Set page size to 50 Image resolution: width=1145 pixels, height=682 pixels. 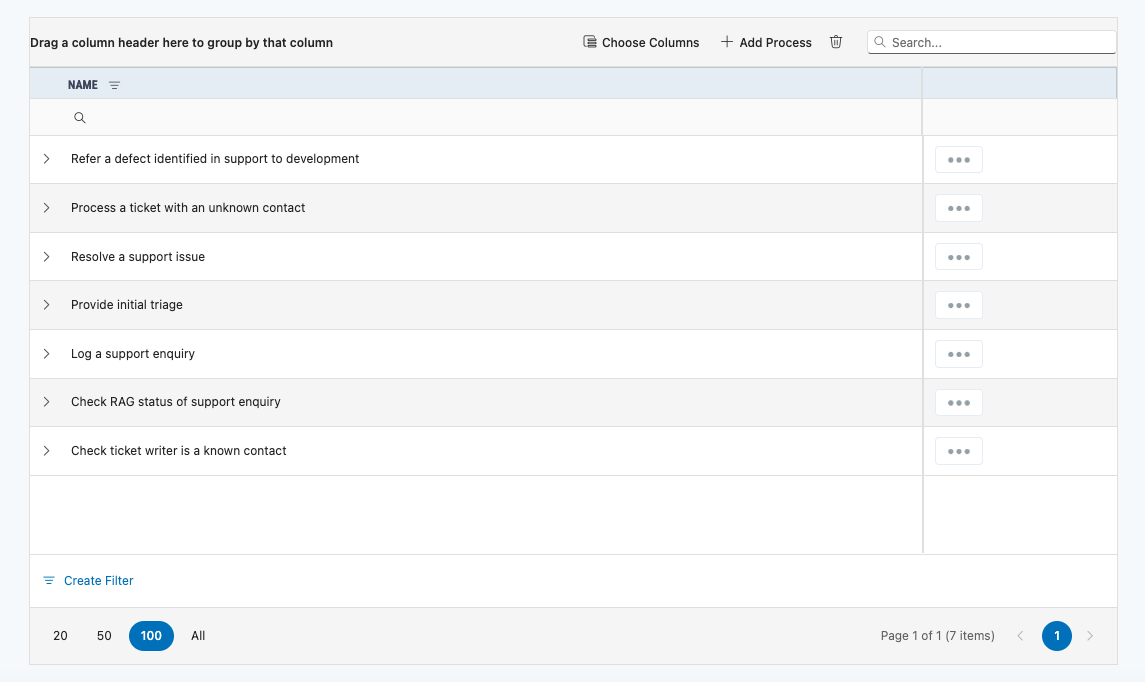[x=104, y=636]
